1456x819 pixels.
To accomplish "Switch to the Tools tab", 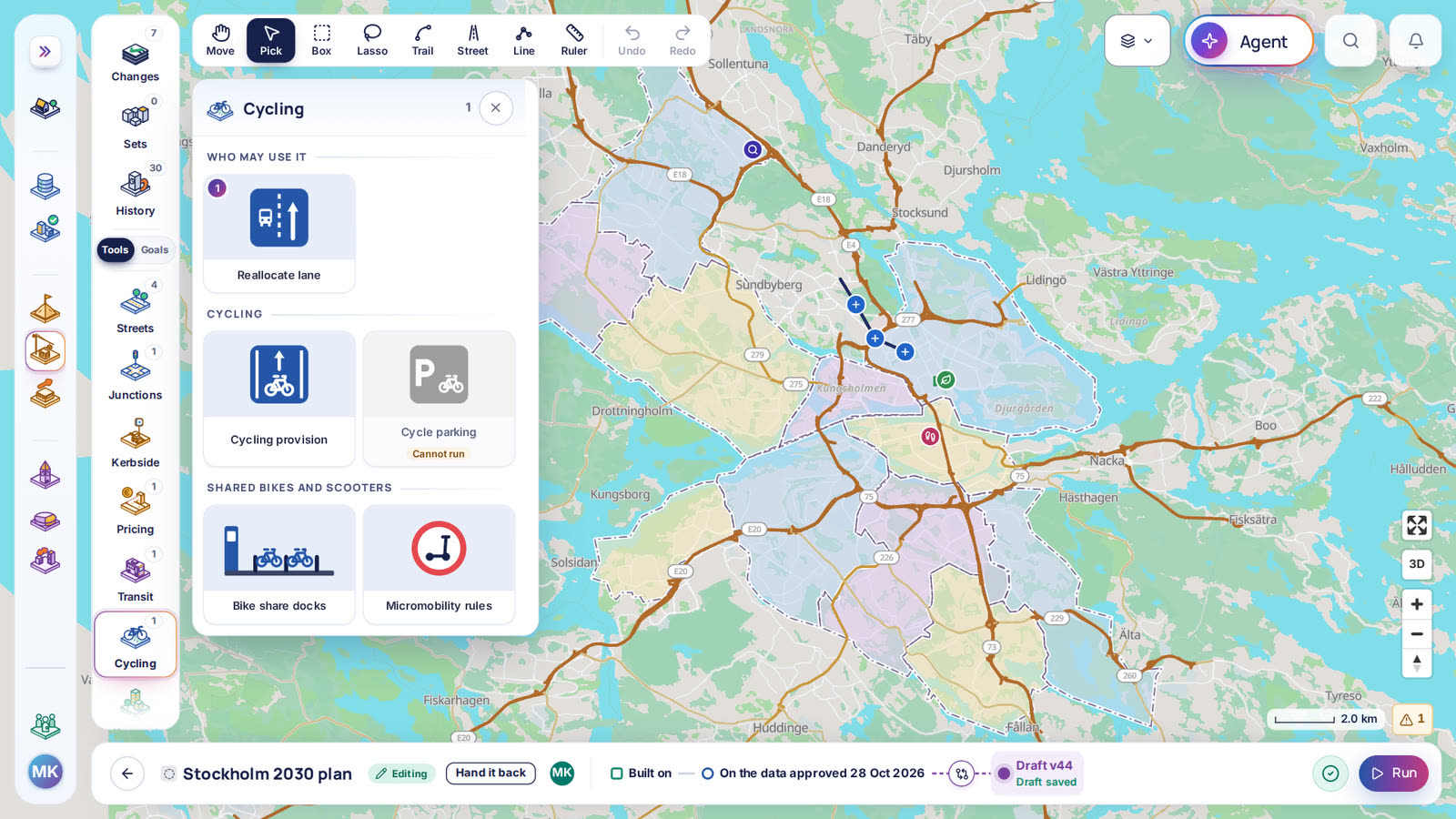I will 116,250.
